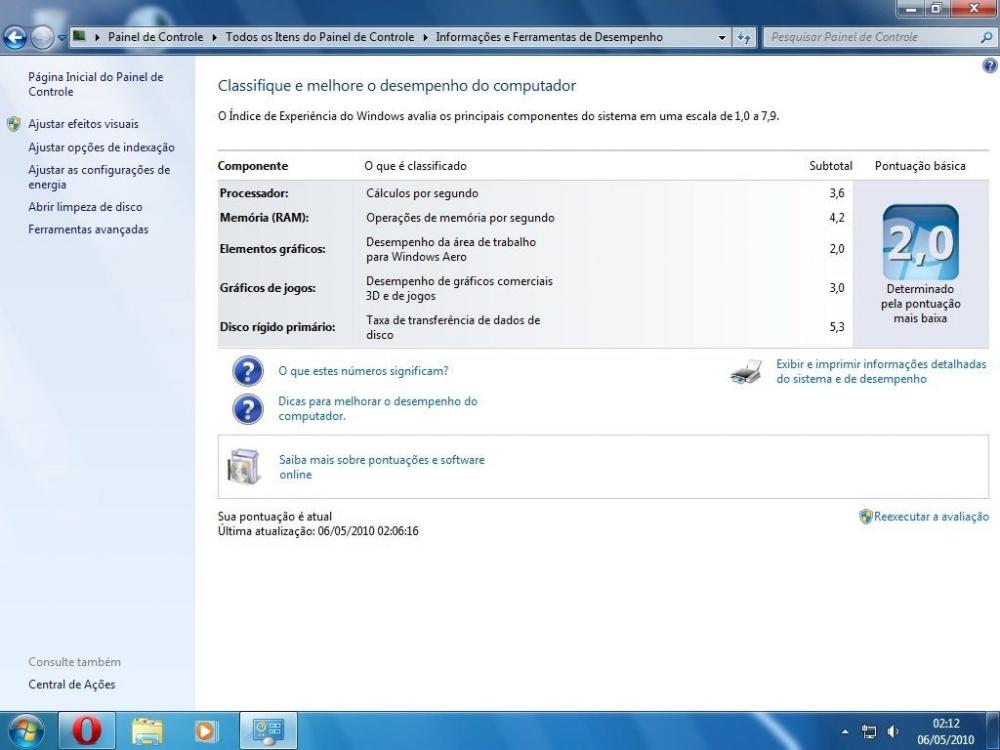Click the printer icon for detailed information
This screenshot has width=1000, height=750.
pos(746,373)
